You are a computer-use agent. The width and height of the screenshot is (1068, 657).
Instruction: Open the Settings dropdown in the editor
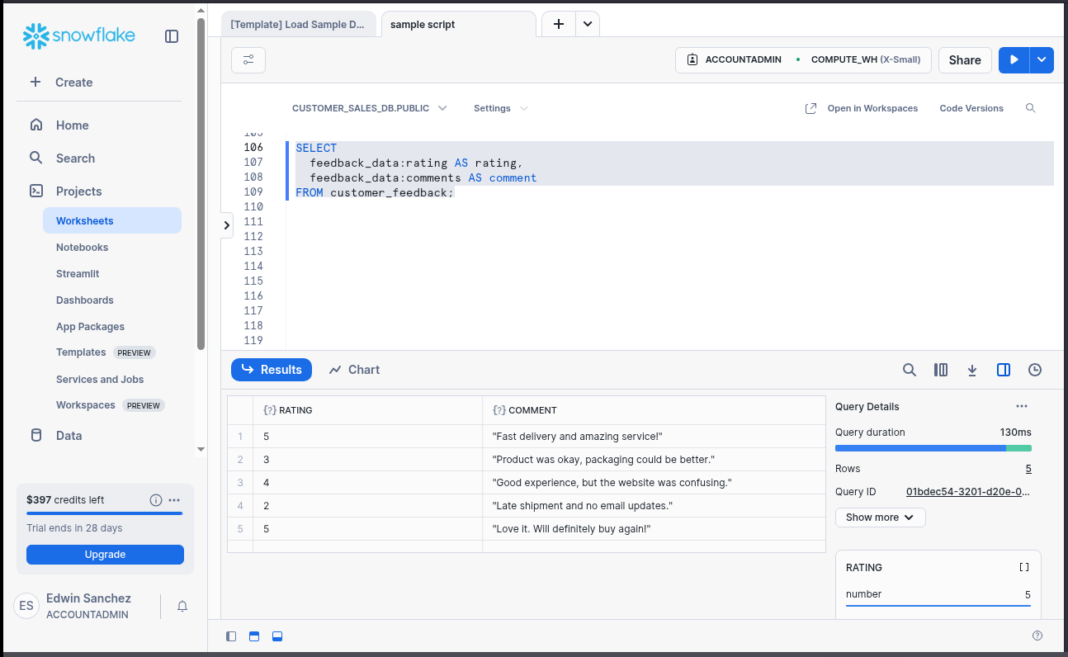pos(499,108)
